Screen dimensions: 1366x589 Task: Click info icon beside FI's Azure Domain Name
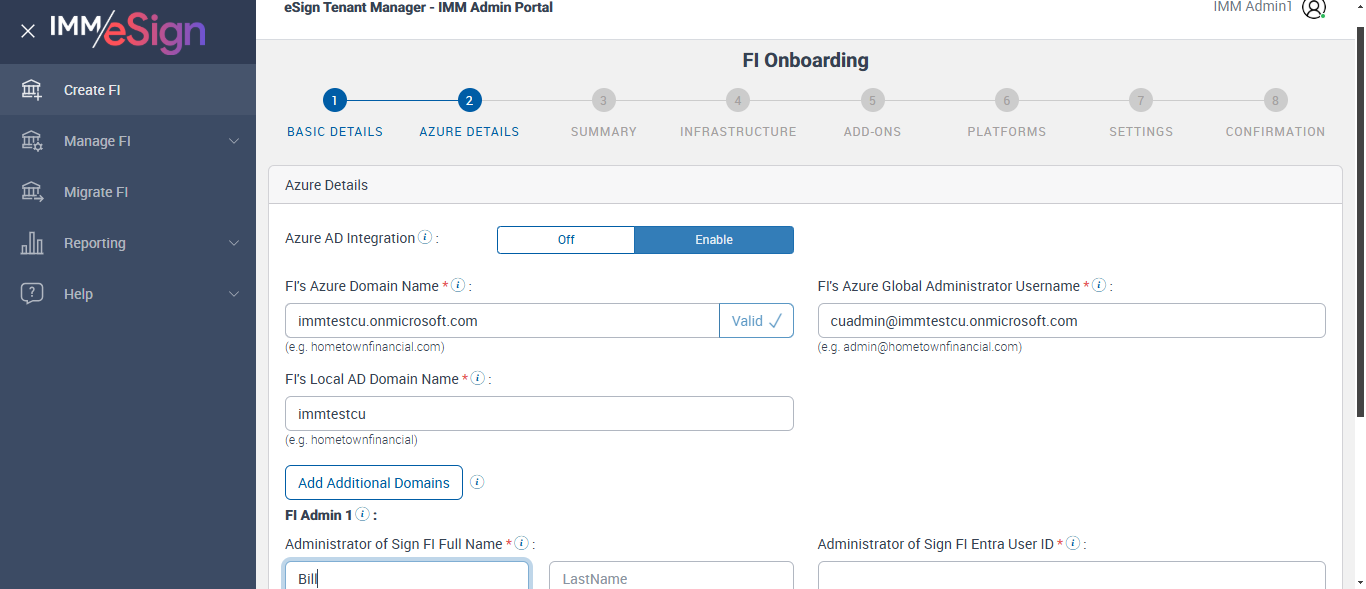pyautogui.click(x=458, y=286)
